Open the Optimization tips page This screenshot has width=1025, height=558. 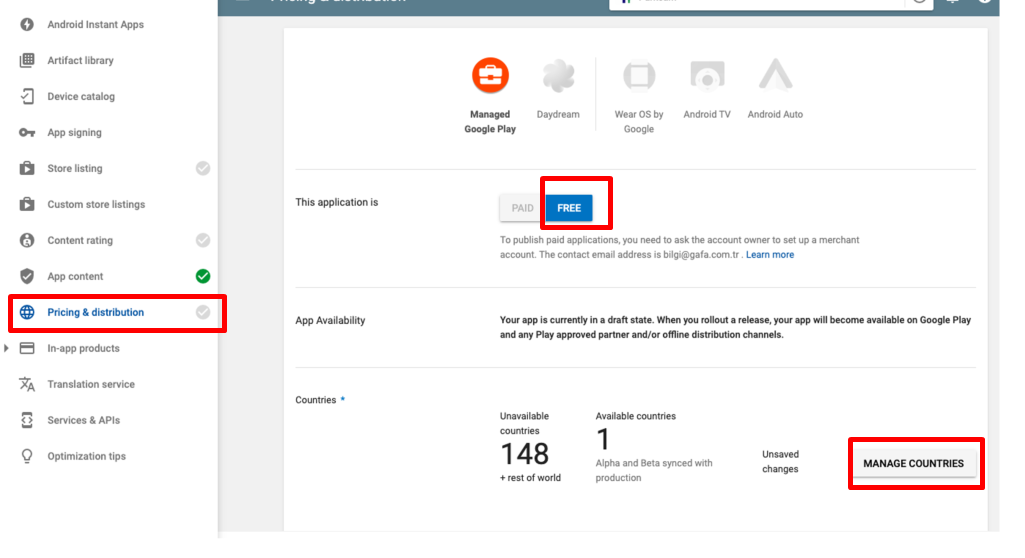86,456
